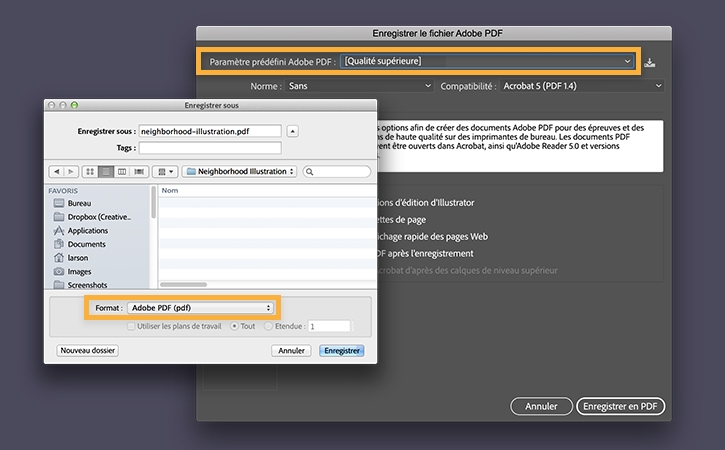
Task: Open the item arrangement dropdown
Action: 165,172
